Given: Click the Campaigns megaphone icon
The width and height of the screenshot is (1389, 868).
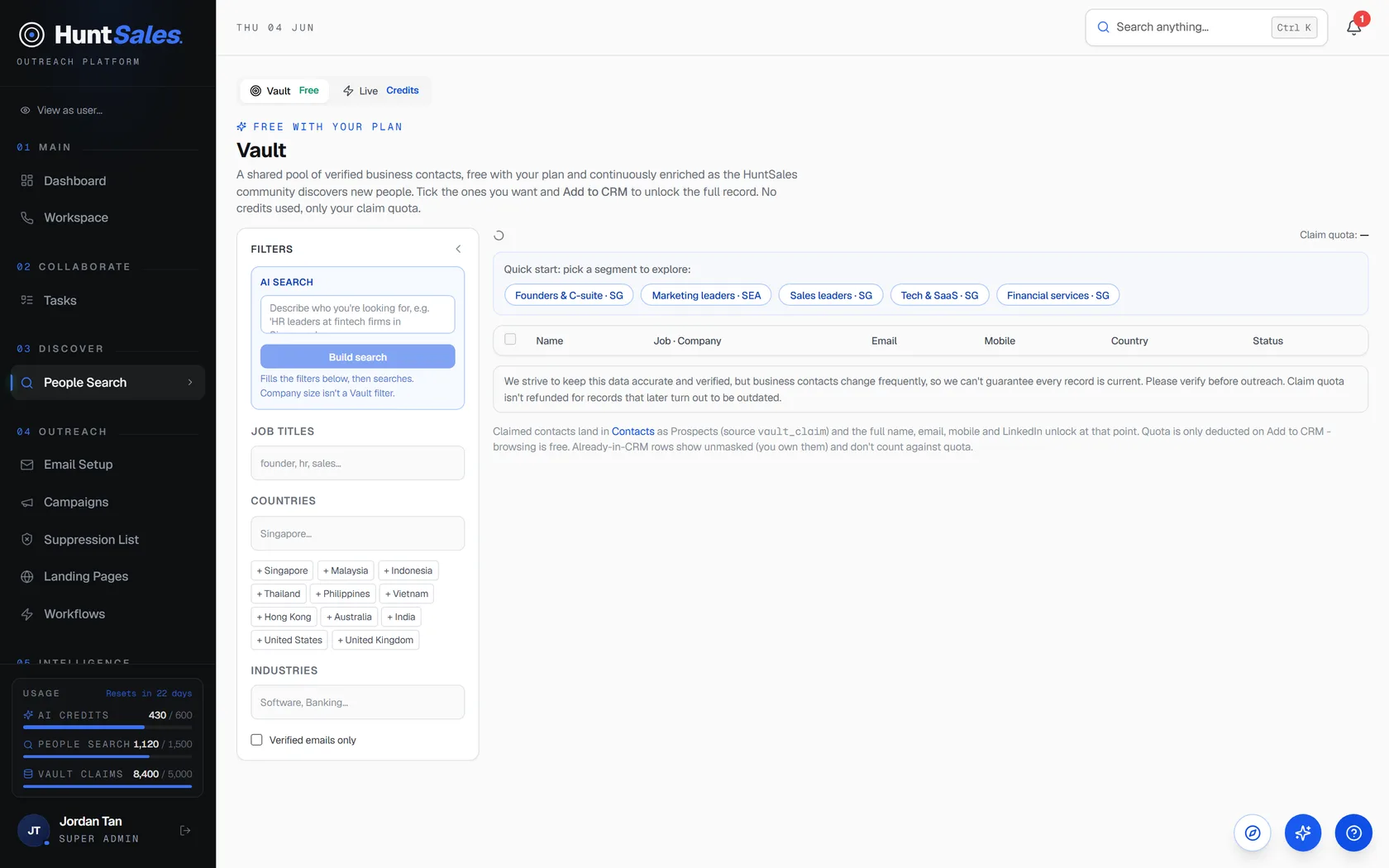Looking at the screenshot, I should (x=27, y=502).
